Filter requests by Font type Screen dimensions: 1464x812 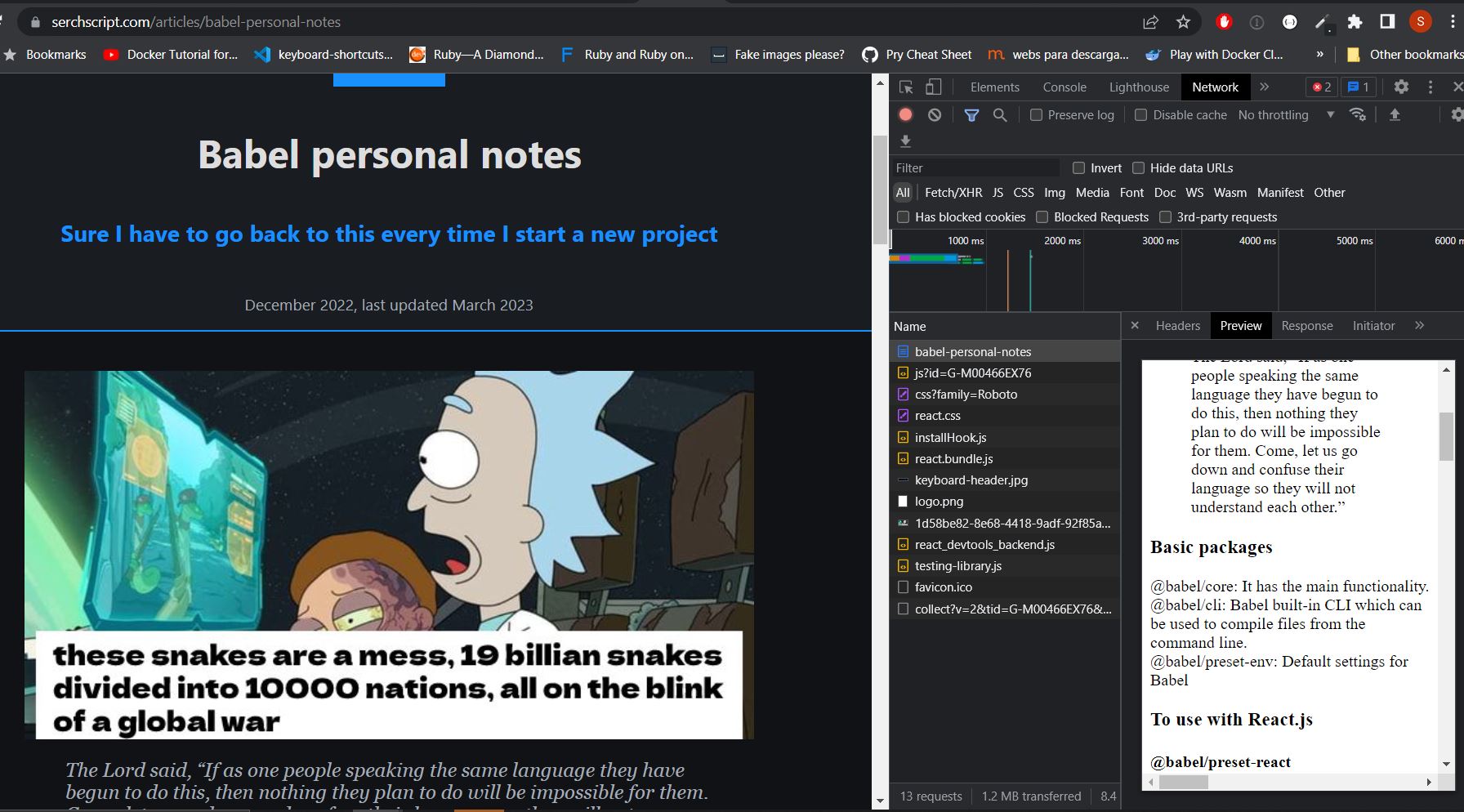tap(1131, 193)
